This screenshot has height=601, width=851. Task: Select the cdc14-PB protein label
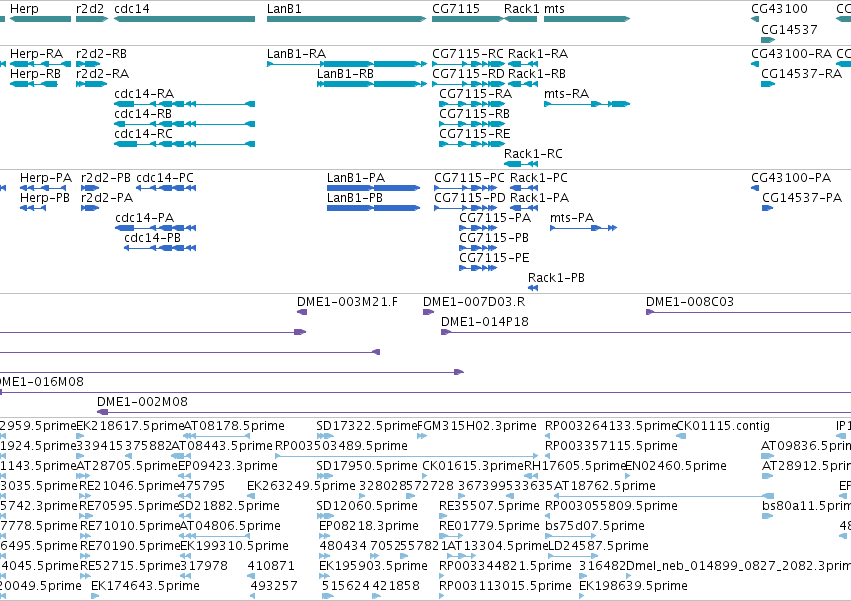pyautogui.click(x=153, y=238)
